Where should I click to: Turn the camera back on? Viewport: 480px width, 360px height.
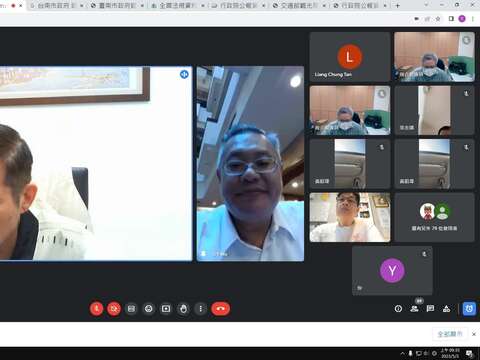(114, 309)
